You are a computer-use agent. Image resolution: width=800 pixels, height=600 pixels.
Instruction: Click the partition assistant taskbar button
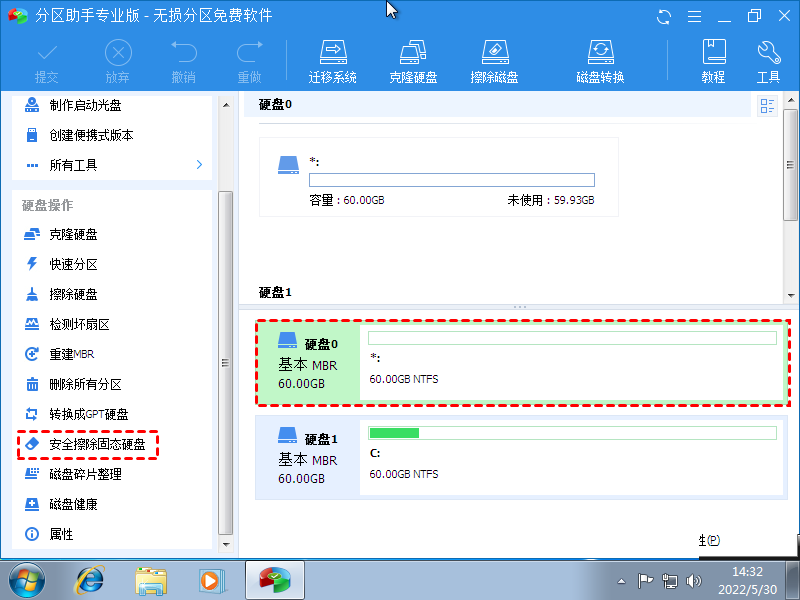275,581
